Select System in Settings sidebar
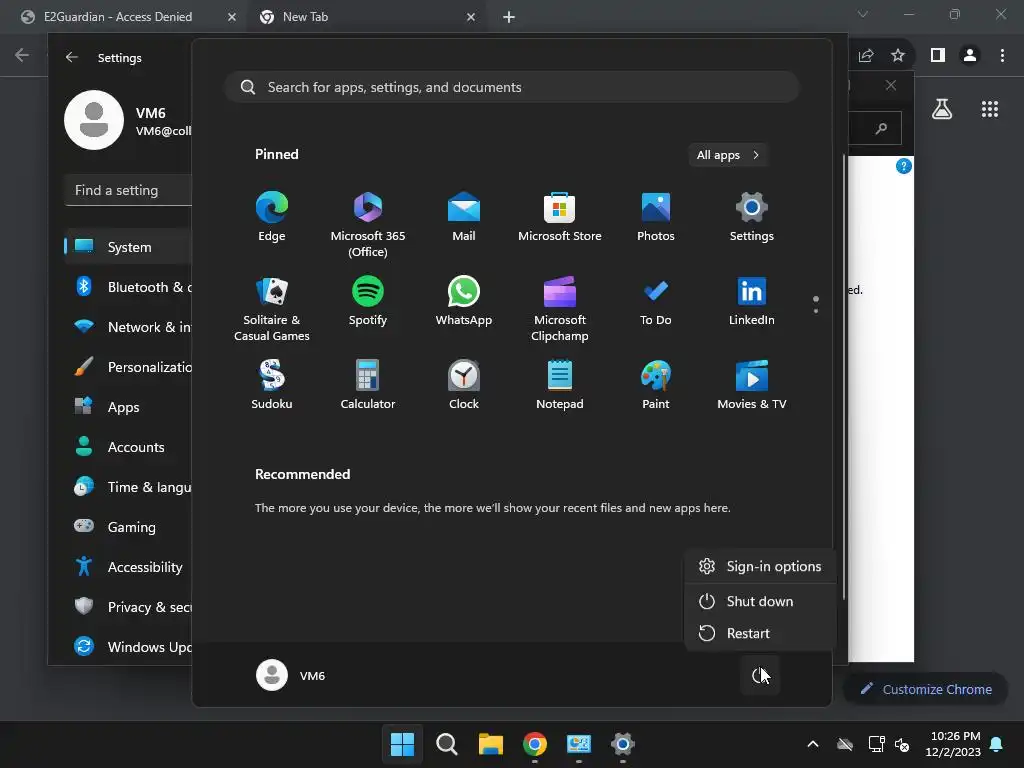Image resolution: width=1024 pixels, height=768 pixels. pyautogui.click(x=128, y=247)
